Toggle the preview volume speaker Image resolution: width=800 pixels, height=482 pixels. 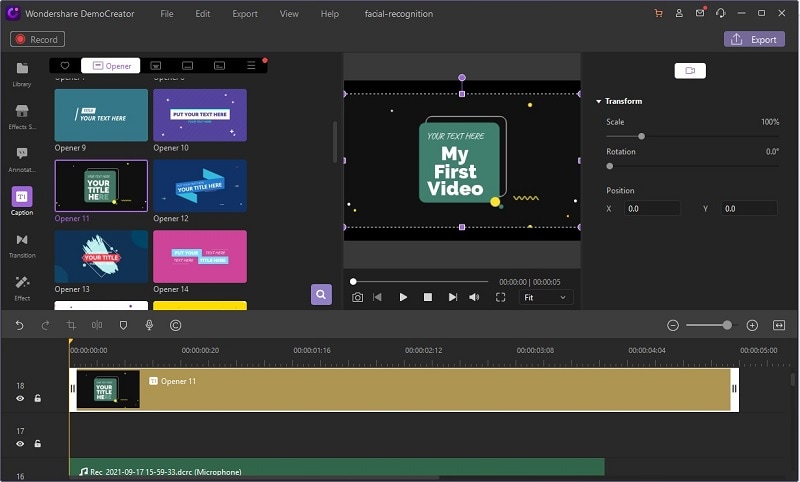point(474,297)
